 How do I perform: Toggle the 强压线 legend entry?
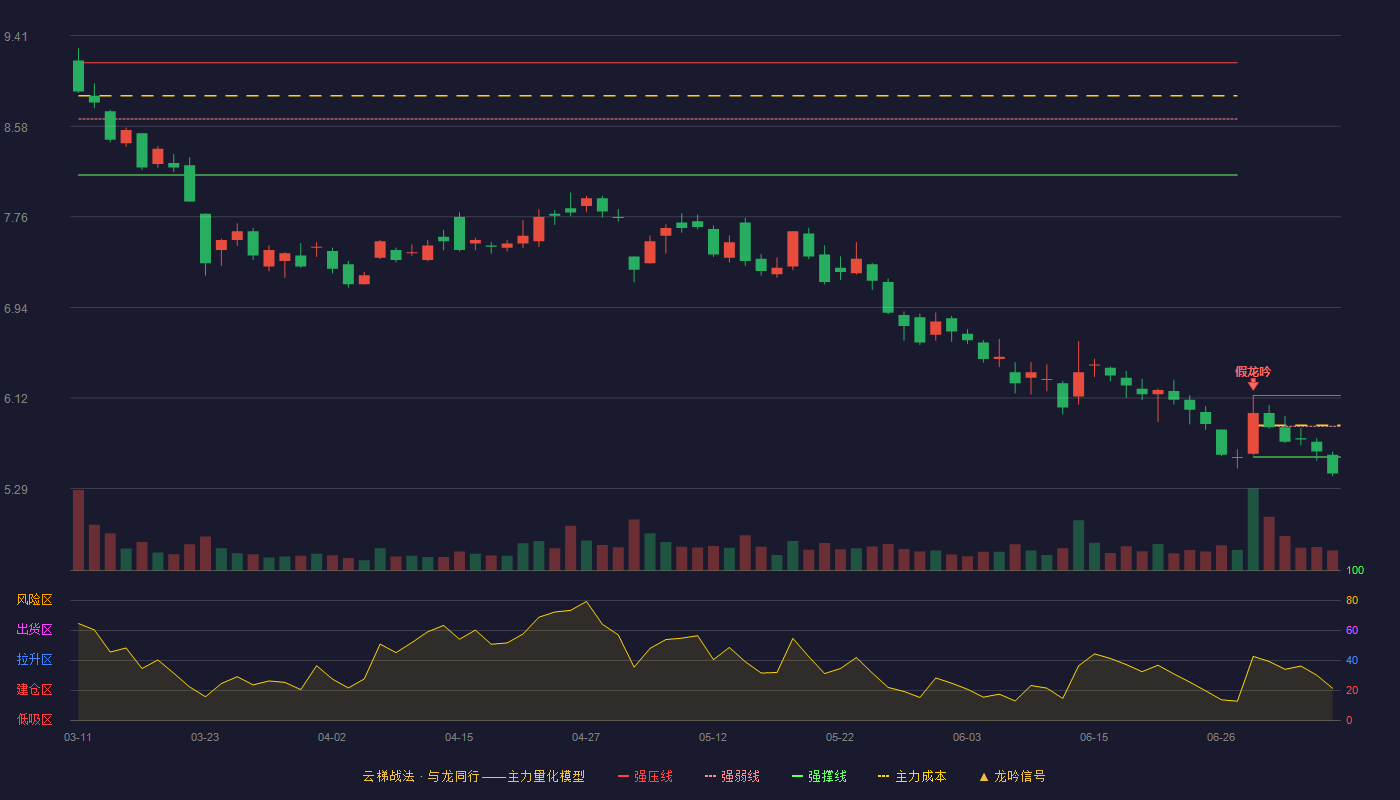click(x=645, y=776)
